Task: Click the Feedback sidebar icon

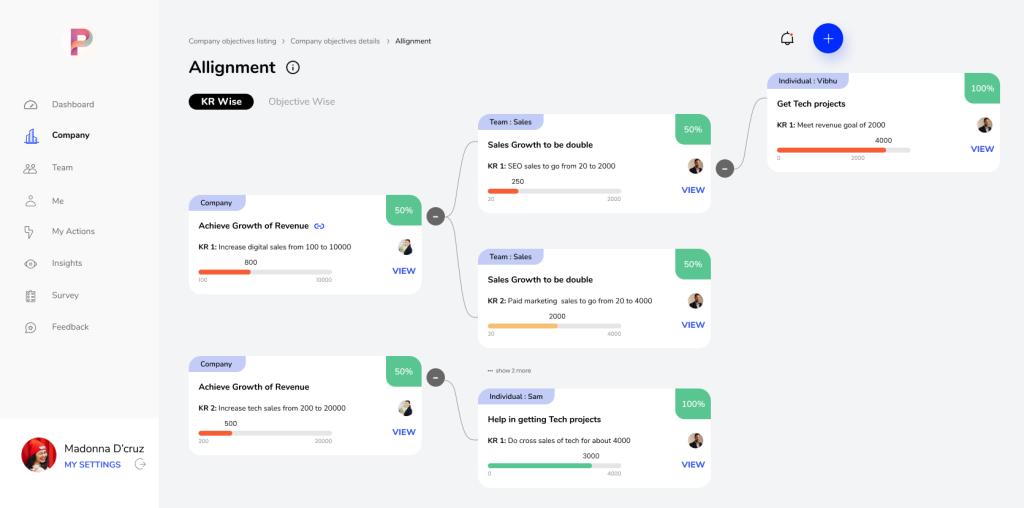Action: pyautogui.click(x=31, y=327)
